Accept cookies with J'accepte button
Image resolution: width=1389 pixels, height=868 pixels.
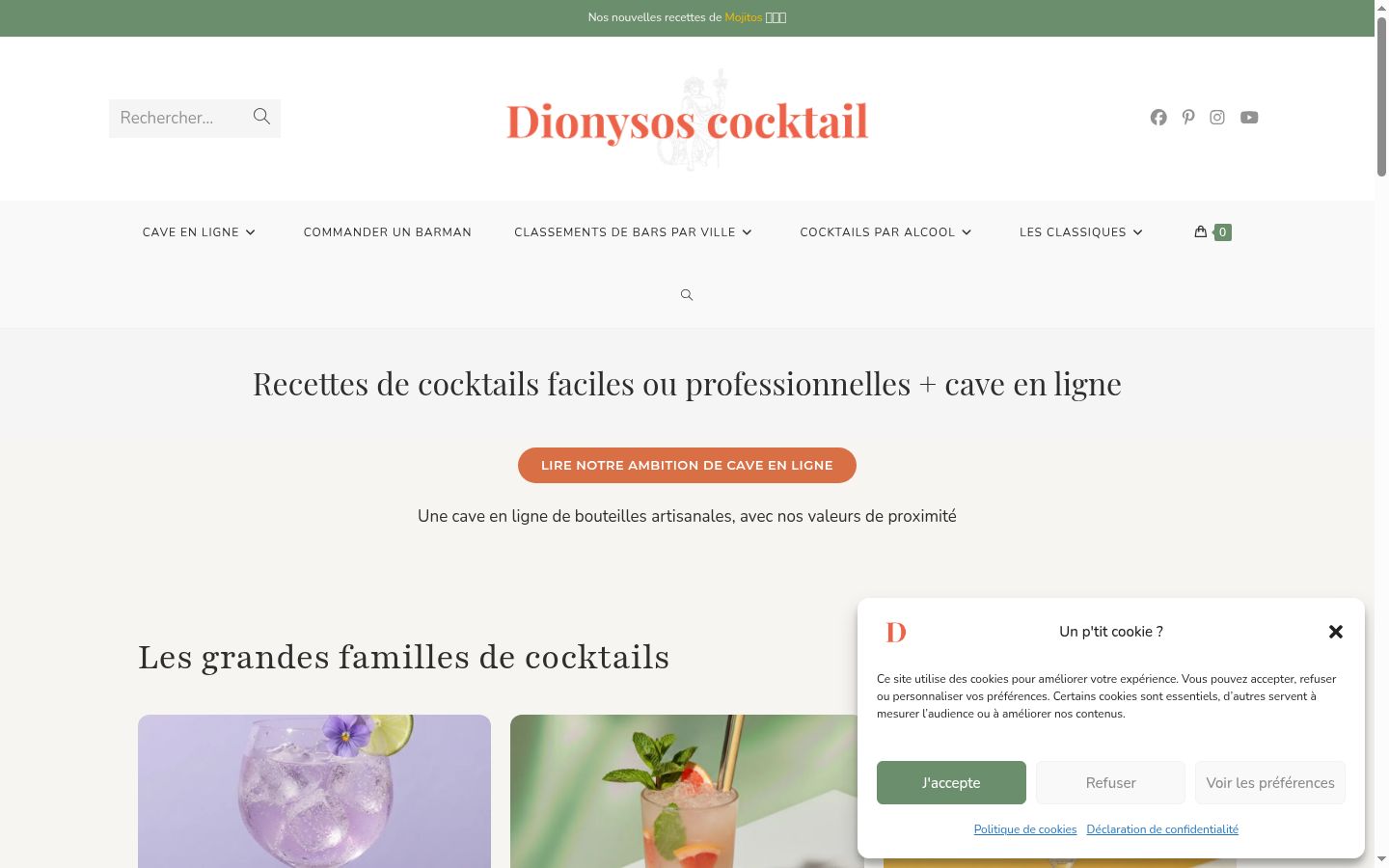pyautogui.click(x=951, y=782)
